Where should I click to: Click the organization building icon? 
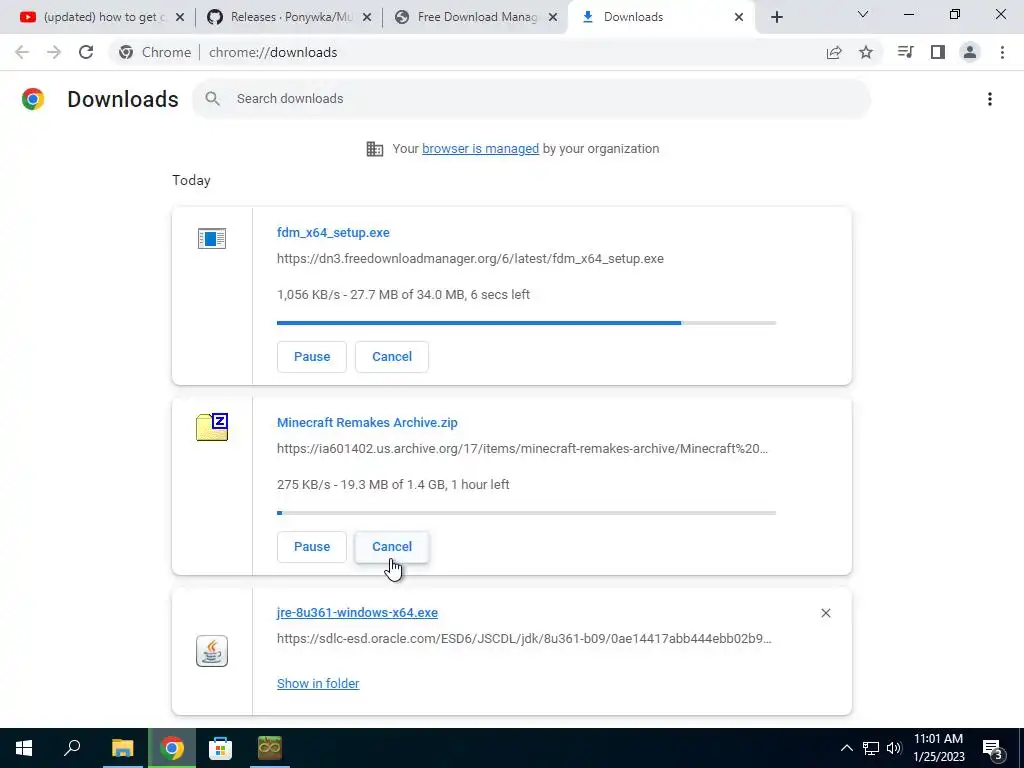pos(375,149)
